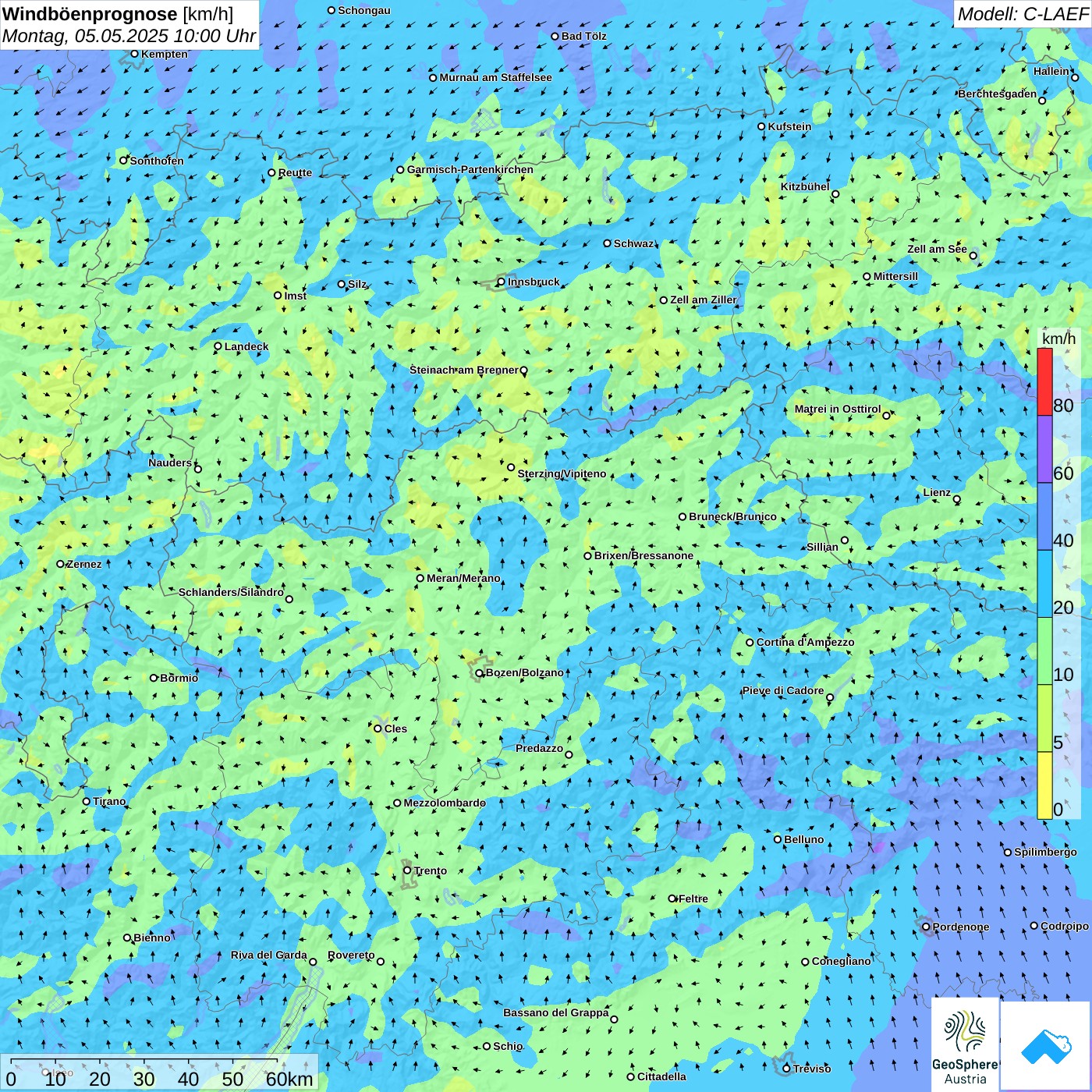Select the Pieve di Cadore label

pos(783,690)
